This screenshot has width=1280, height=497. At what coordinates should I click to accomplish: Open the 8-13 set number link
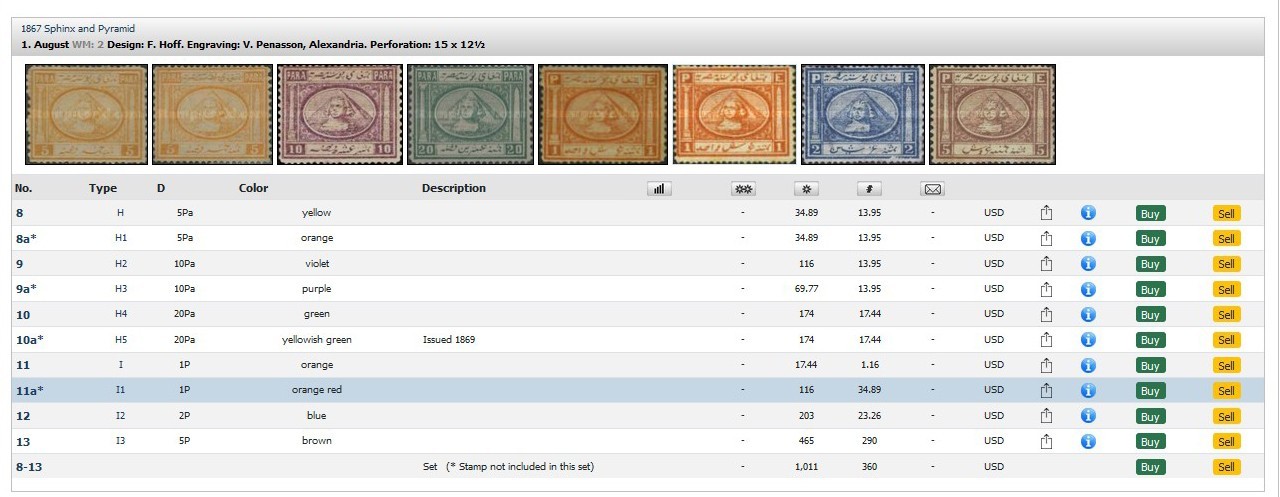pos(29,467)
